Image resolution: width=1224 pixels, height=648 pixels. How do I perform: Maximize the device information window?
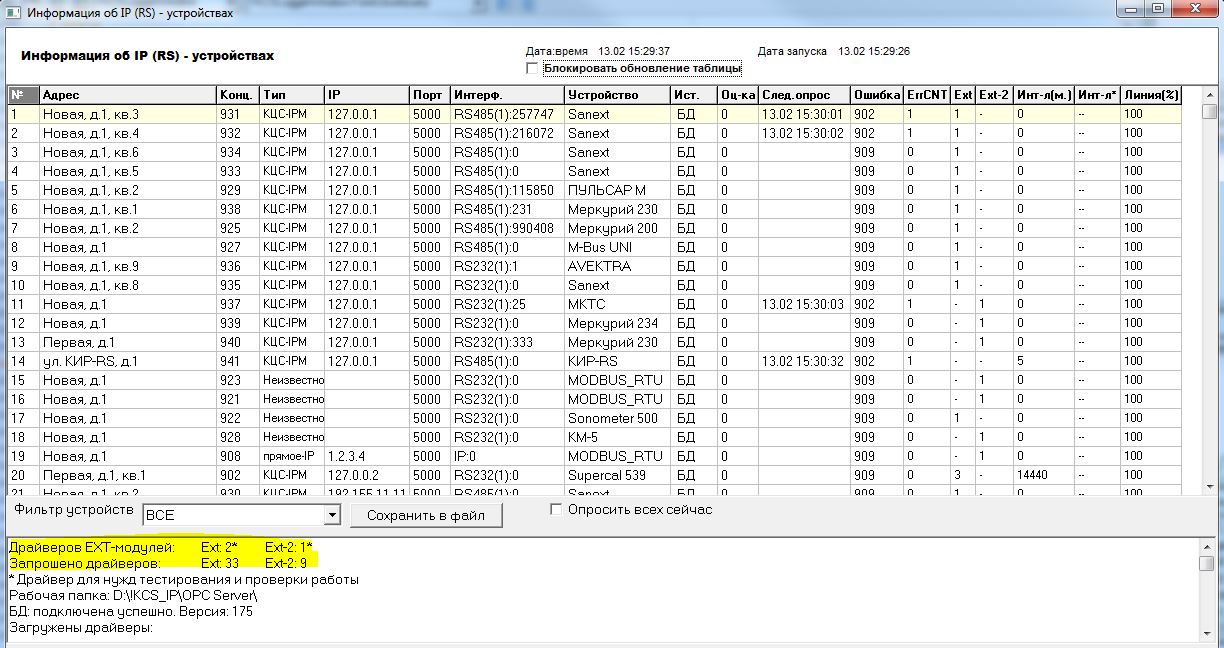[1157, 10]
